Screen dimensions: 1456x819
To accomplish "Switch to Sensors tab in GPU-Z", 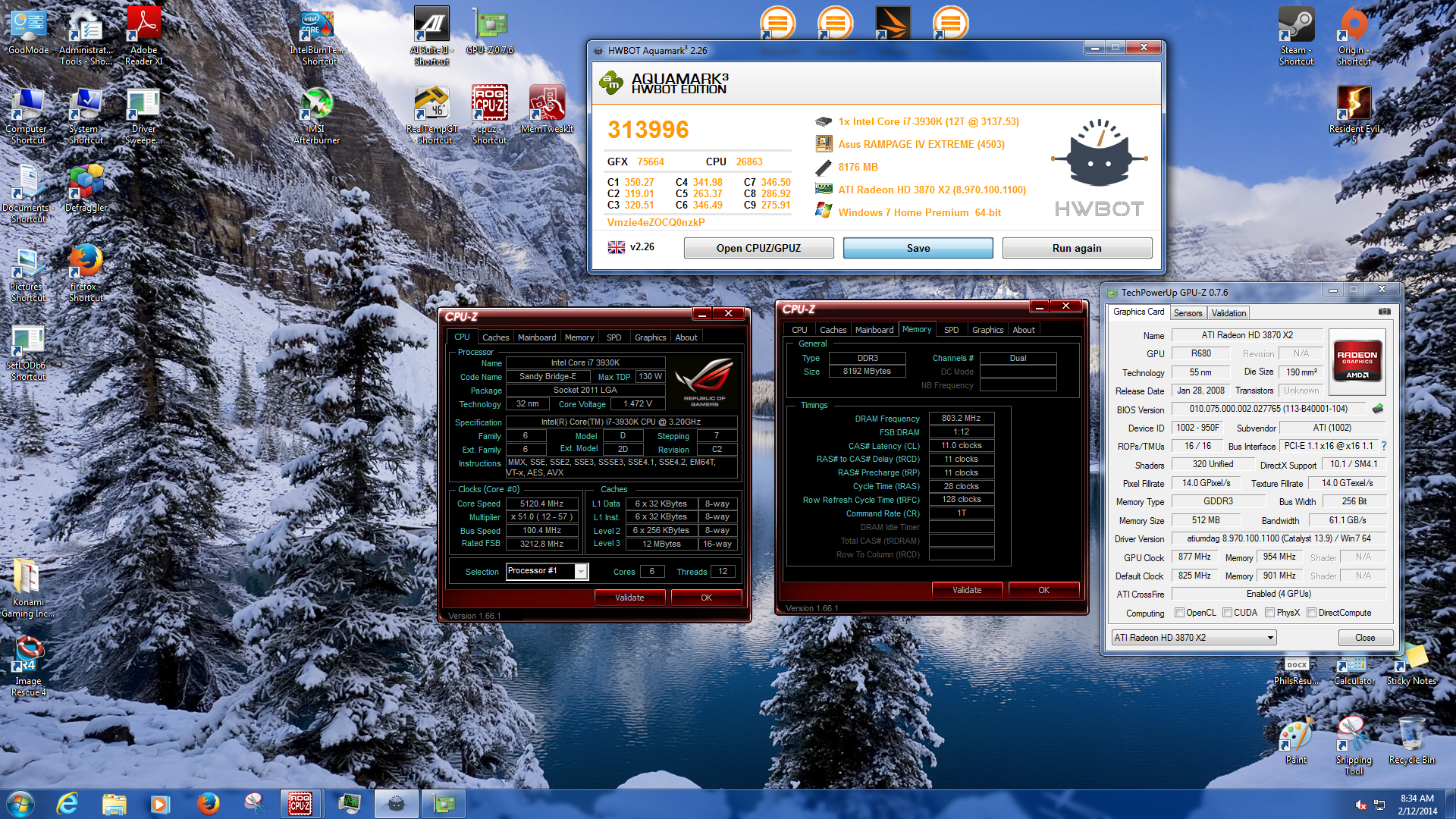I will [1188, 312].
